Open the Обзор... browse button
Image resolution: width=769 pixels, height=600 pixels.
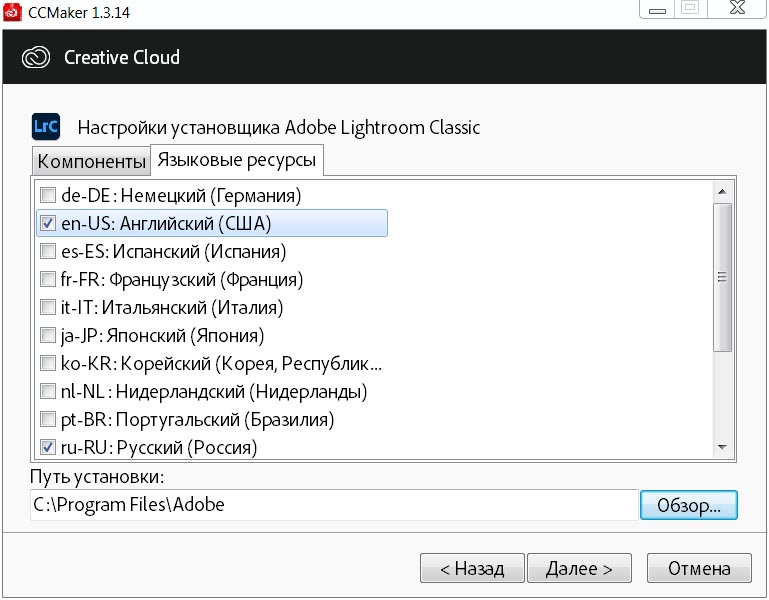[689, 505]
